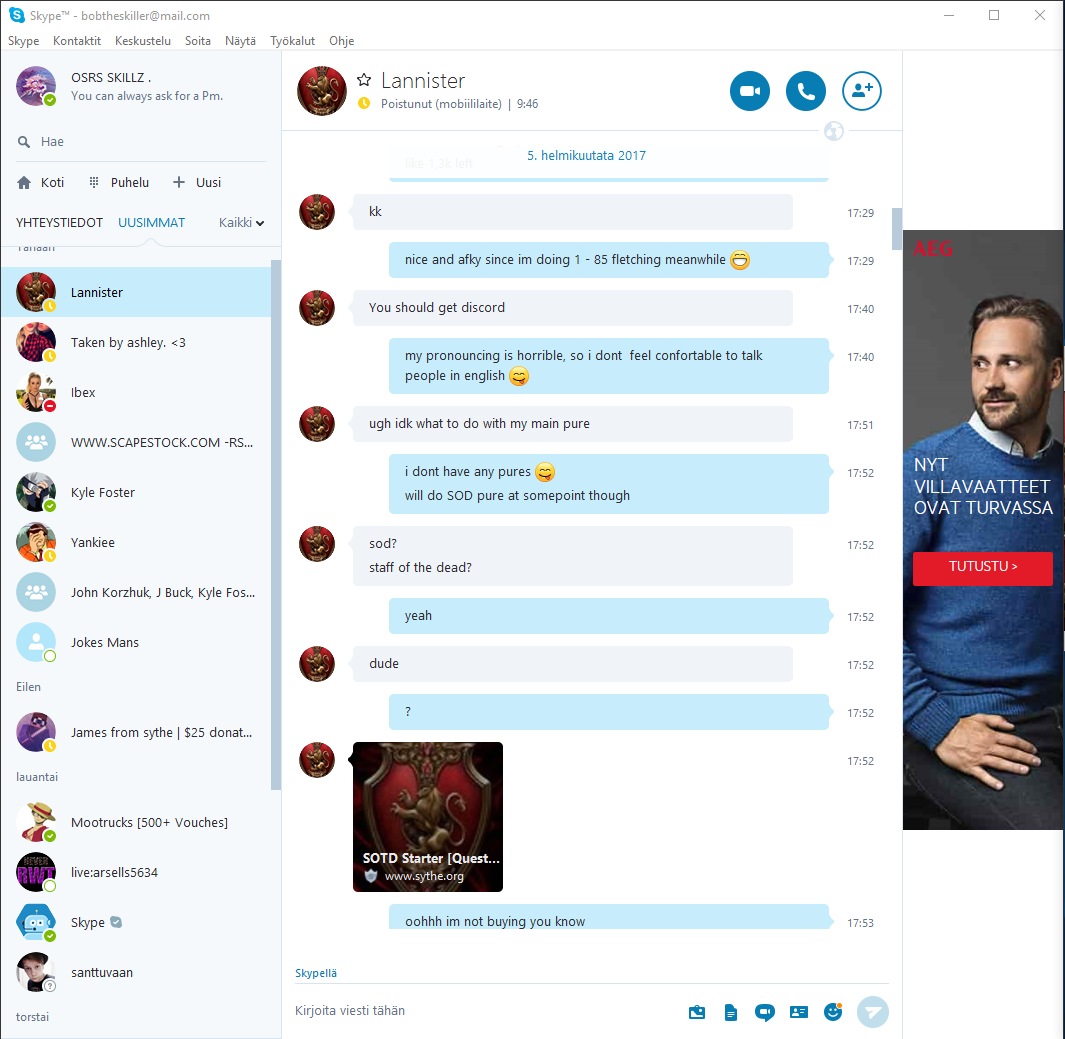Open Lannister's profile picture in the chat header
1065x1039 pixels.
point(322,91)
